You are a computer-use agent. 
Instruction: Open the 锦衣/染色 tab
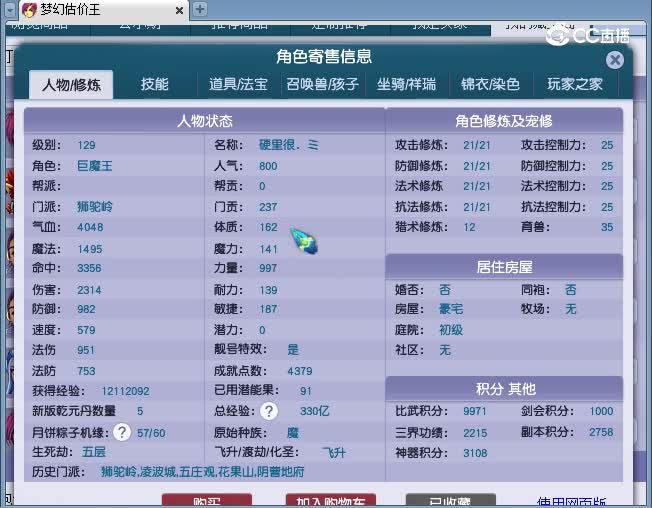[490, 84]
